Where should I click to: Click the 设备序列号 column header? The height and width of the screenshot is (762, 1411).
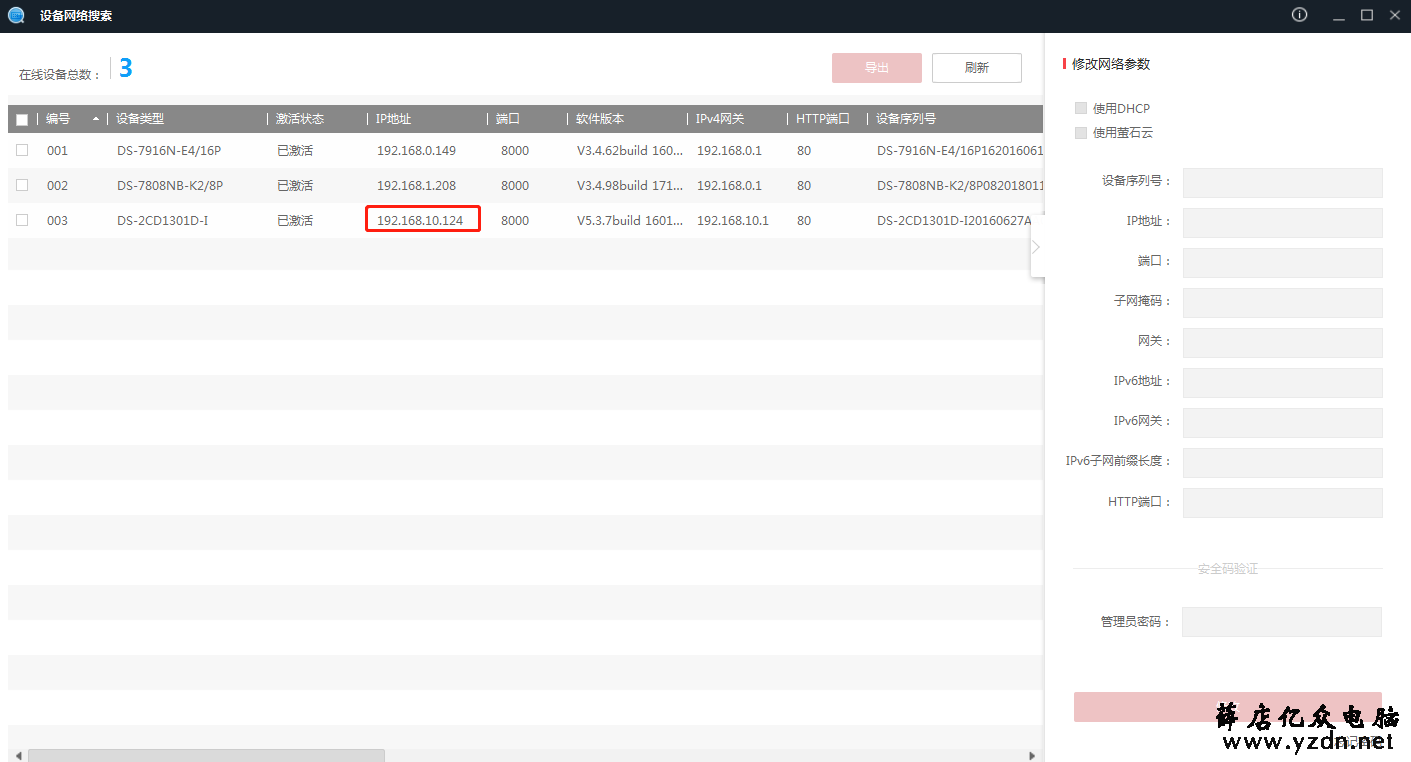(x=906, y=119)
